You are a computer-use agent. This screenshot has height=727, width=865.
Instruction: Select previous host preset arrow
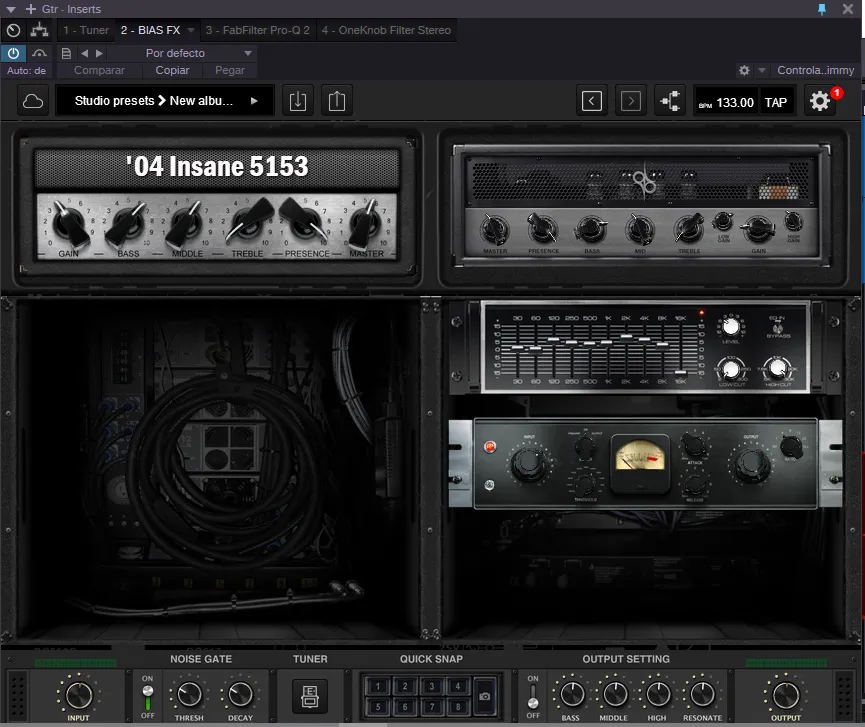(84, 54)
